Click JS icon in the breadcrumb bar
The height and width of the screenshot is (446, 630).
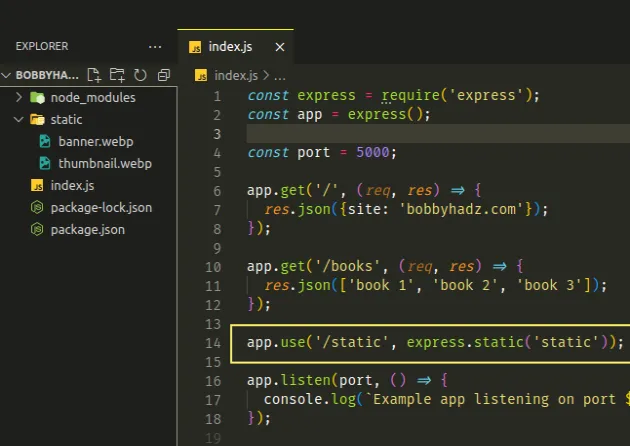tap(201, 75)
